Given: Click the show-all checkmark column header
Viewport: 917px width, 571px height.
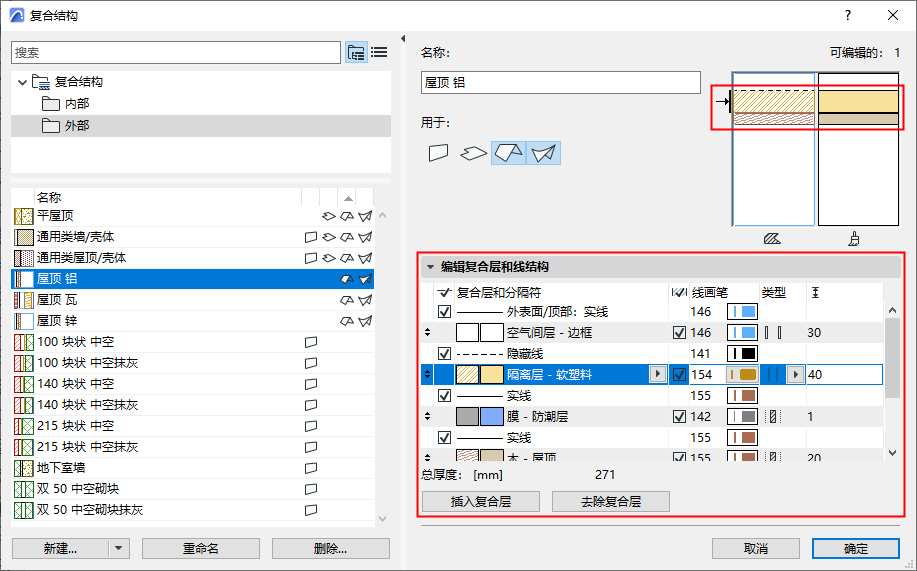Looking at the screenshot, I should tap(444, 293).
